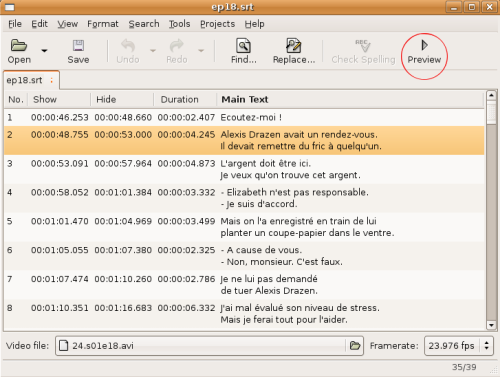Click the Duration column header
Image resolution: width=500 pixels, height=377 pixels.
pos(186,99)
